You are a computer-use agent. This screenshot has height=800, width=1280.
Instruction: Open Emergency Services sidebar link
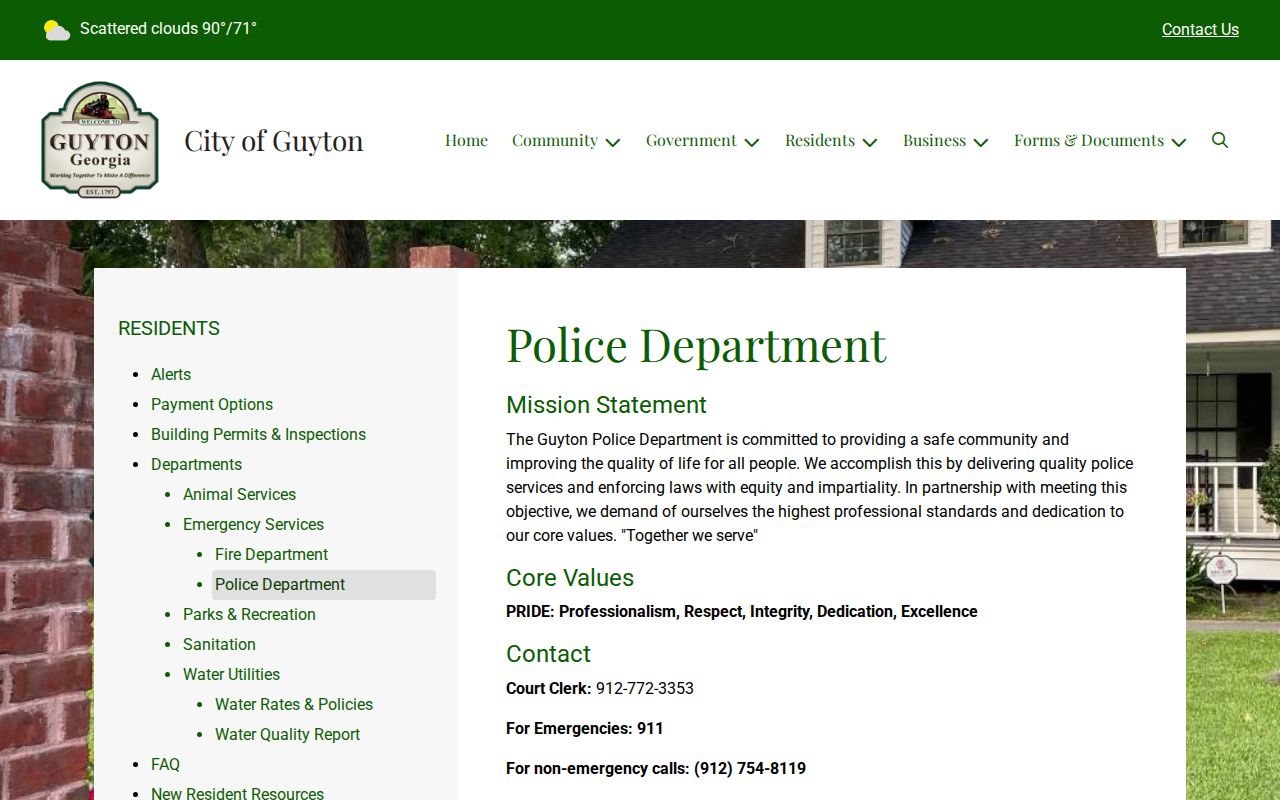pos(253,524)
